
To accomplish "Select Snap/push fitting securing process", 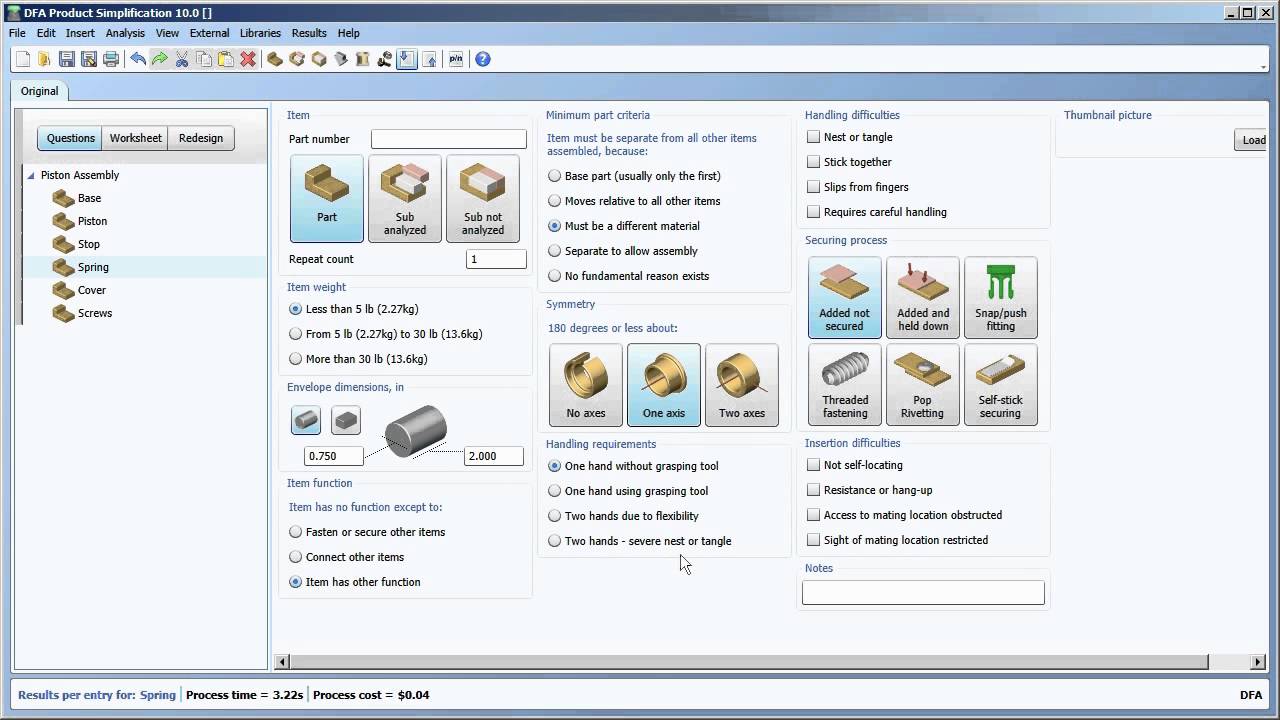I will pos(1001,298).
